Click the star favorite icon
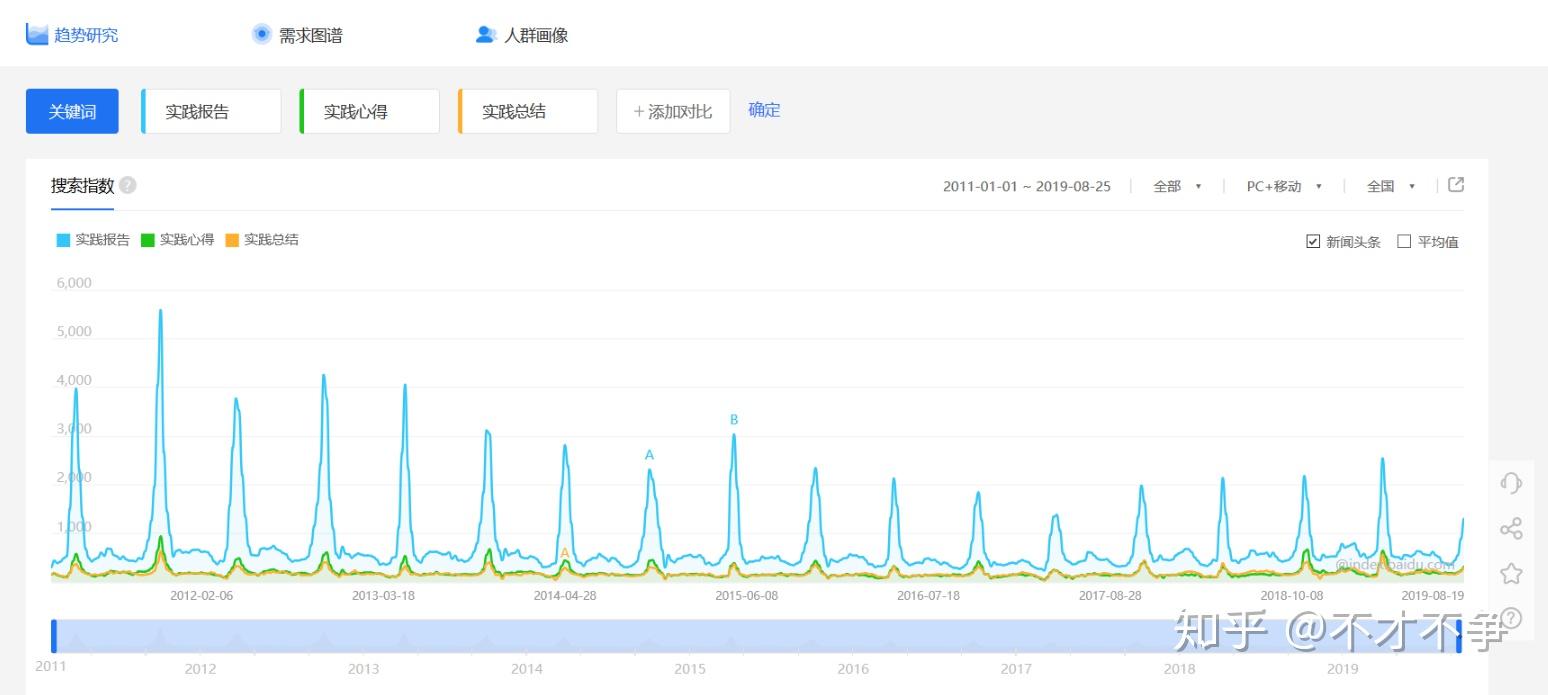The image size is (1548, 695). click(x=1511, y=573)
